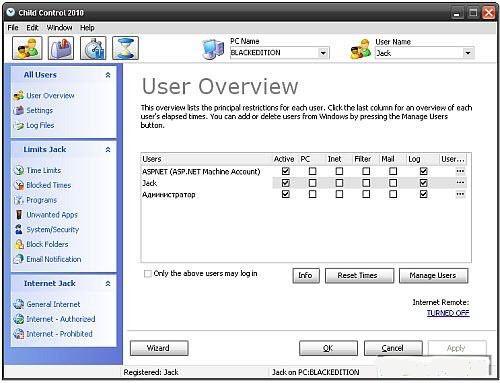Enable PC limit for Jack
The width and height of the screenshot is (500, 383).
tap(312, 183)
